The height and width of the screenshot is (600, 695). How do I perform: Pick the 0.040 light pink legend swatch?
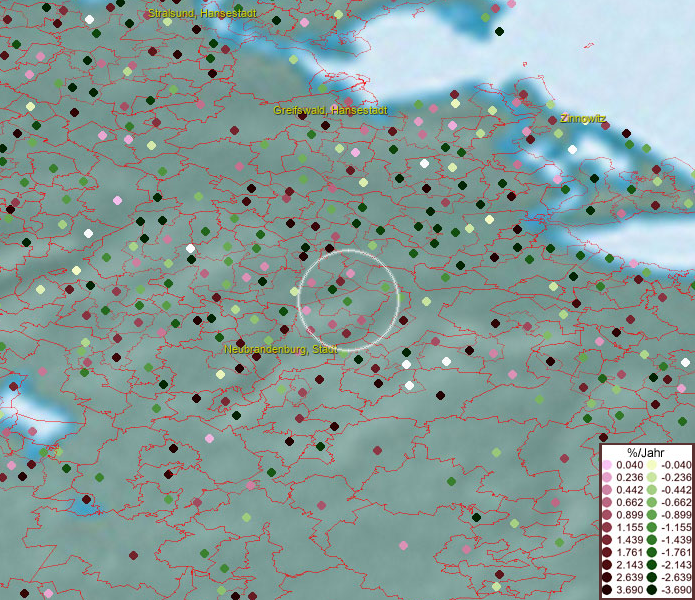(607, 466)
